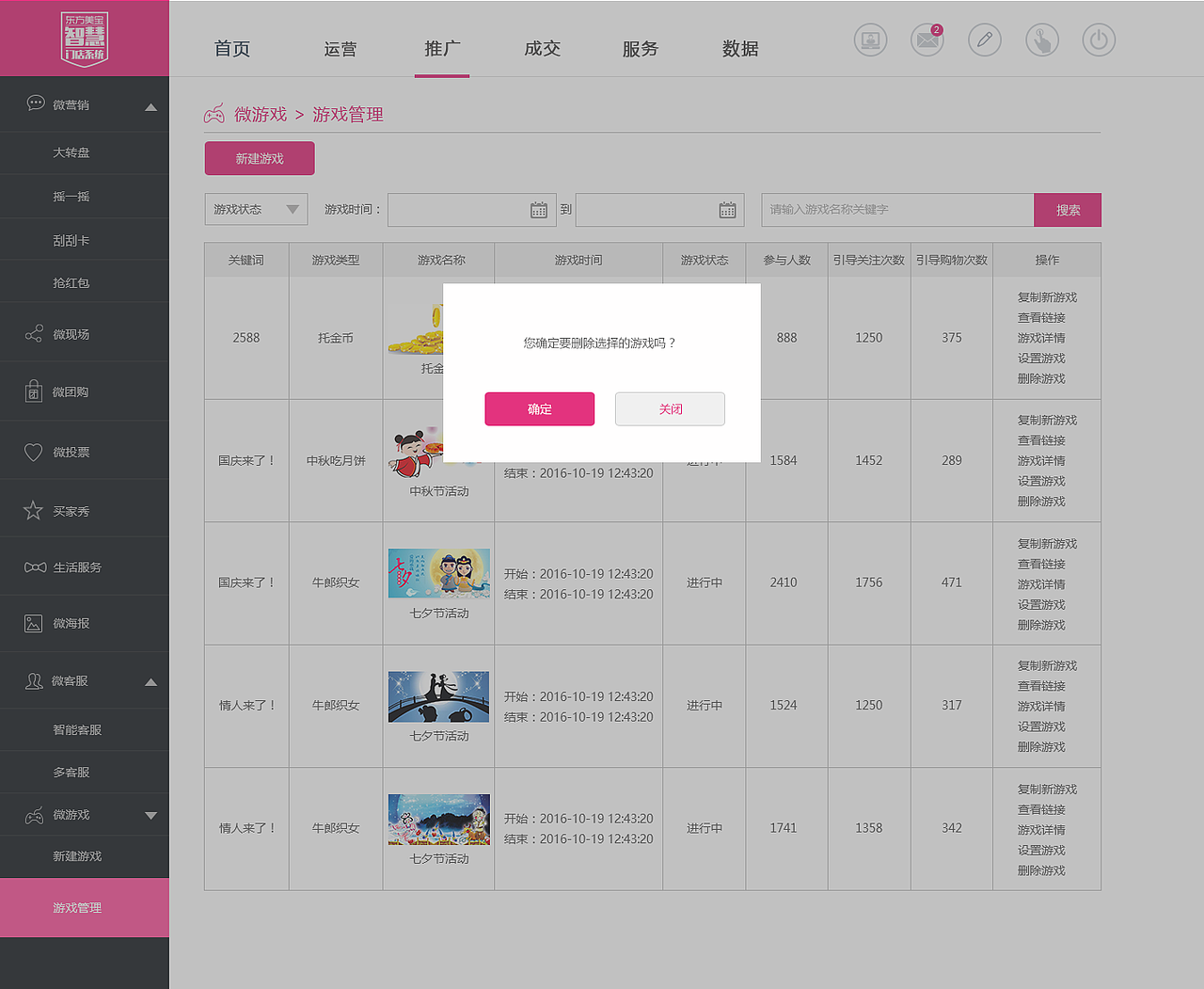Image resolution: width=1204 pixels, height=989 pixels.
Task: Switch to the 服务 tab
Action: [x=641, y=49]
